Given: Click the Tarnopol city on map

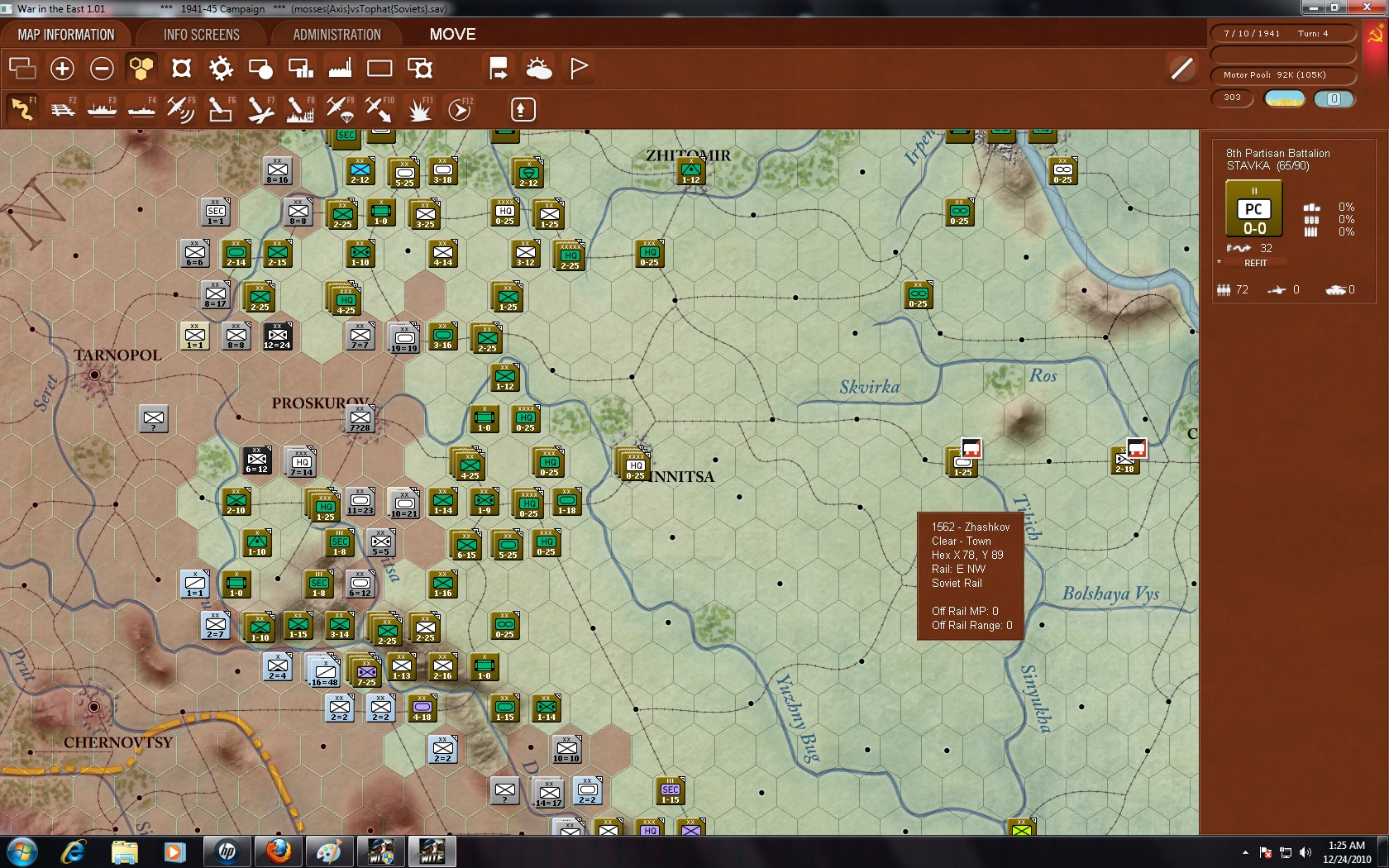Looking at the screenshot, I should [x=95, y=375].
